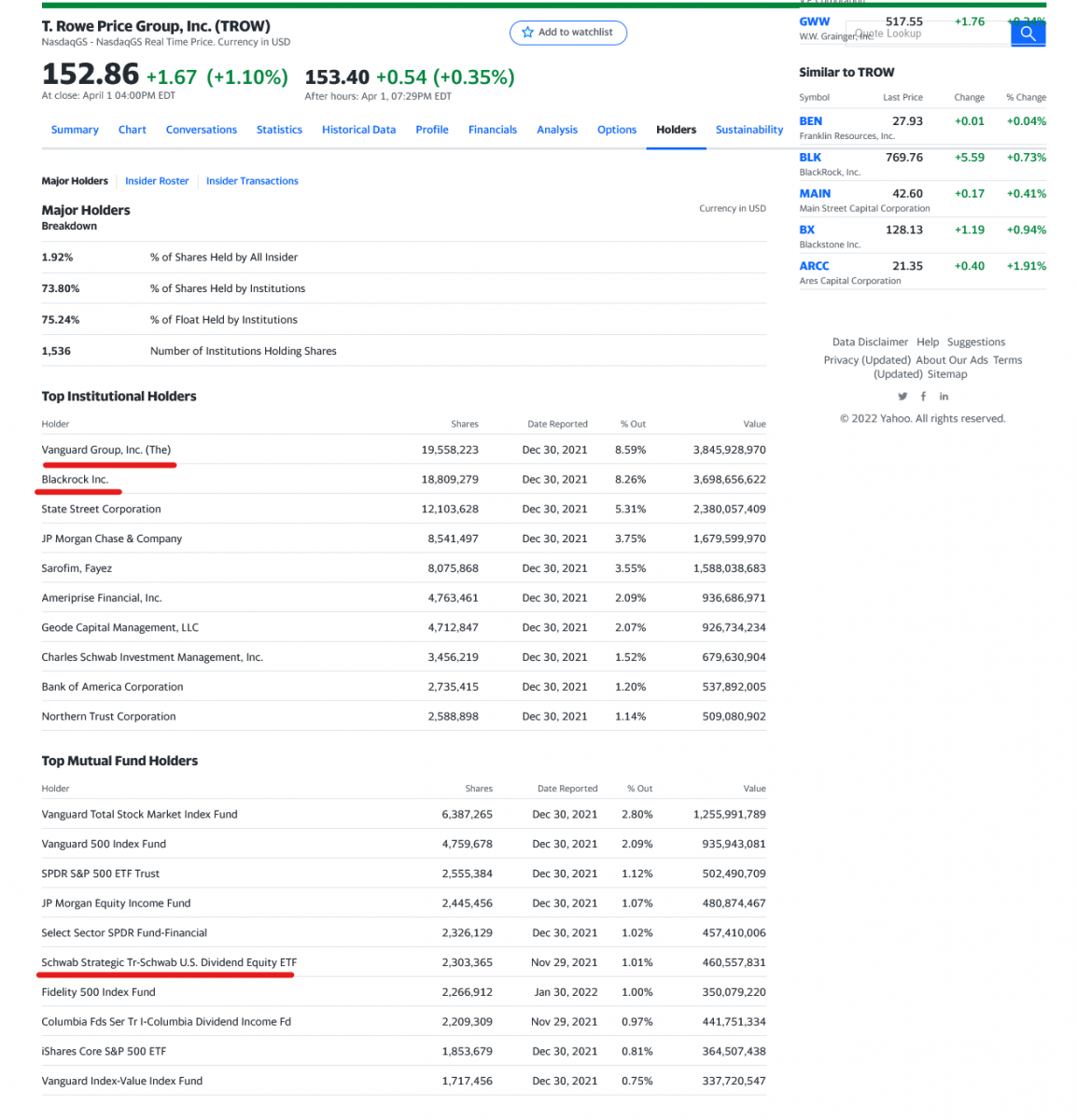1077x1120 pixels.
Task: Switch to the Summary tab
Action: click(x=75, y=130)
